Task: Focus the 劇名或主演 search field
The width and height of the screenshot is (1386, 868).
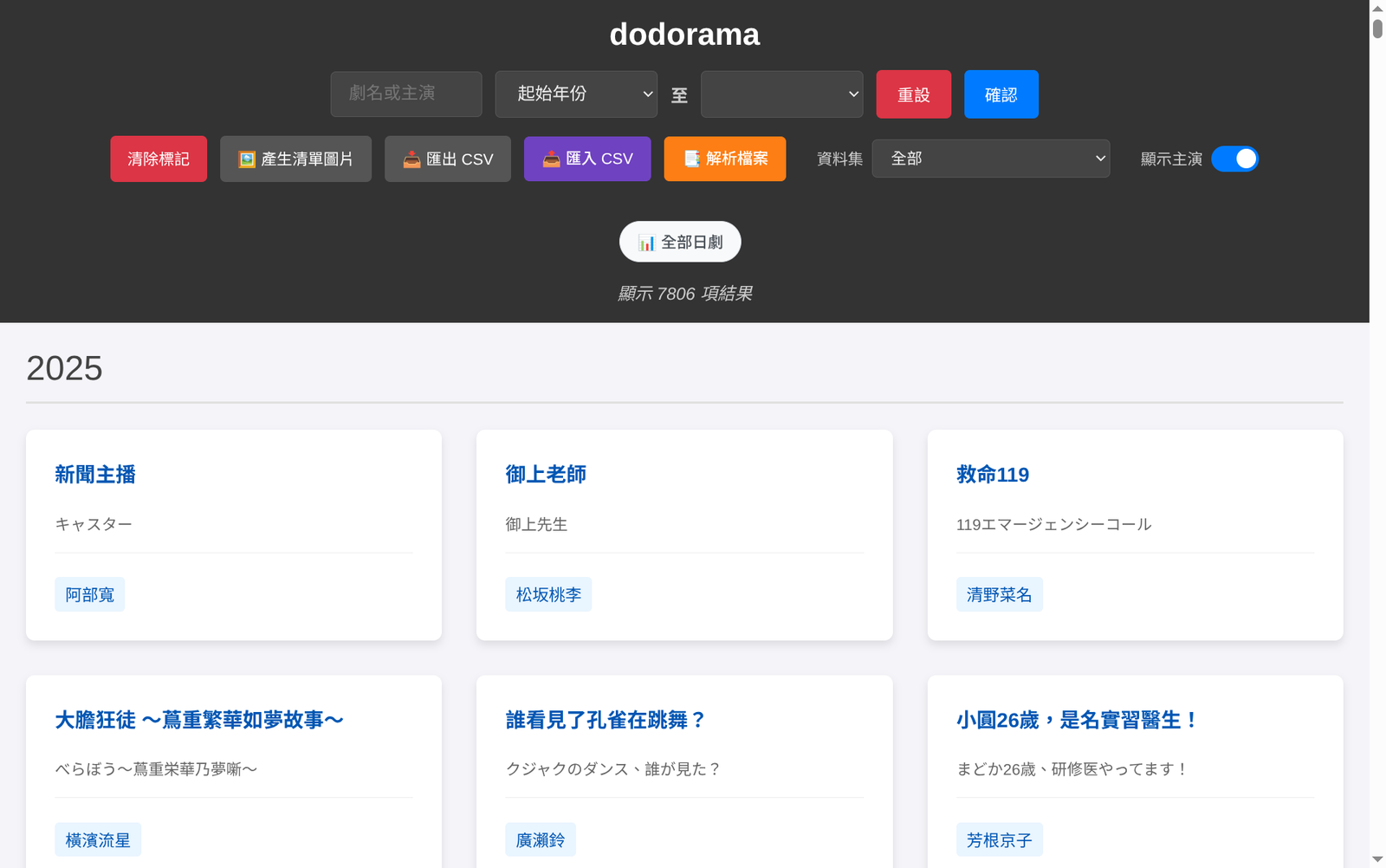Action: coord(406,94)
